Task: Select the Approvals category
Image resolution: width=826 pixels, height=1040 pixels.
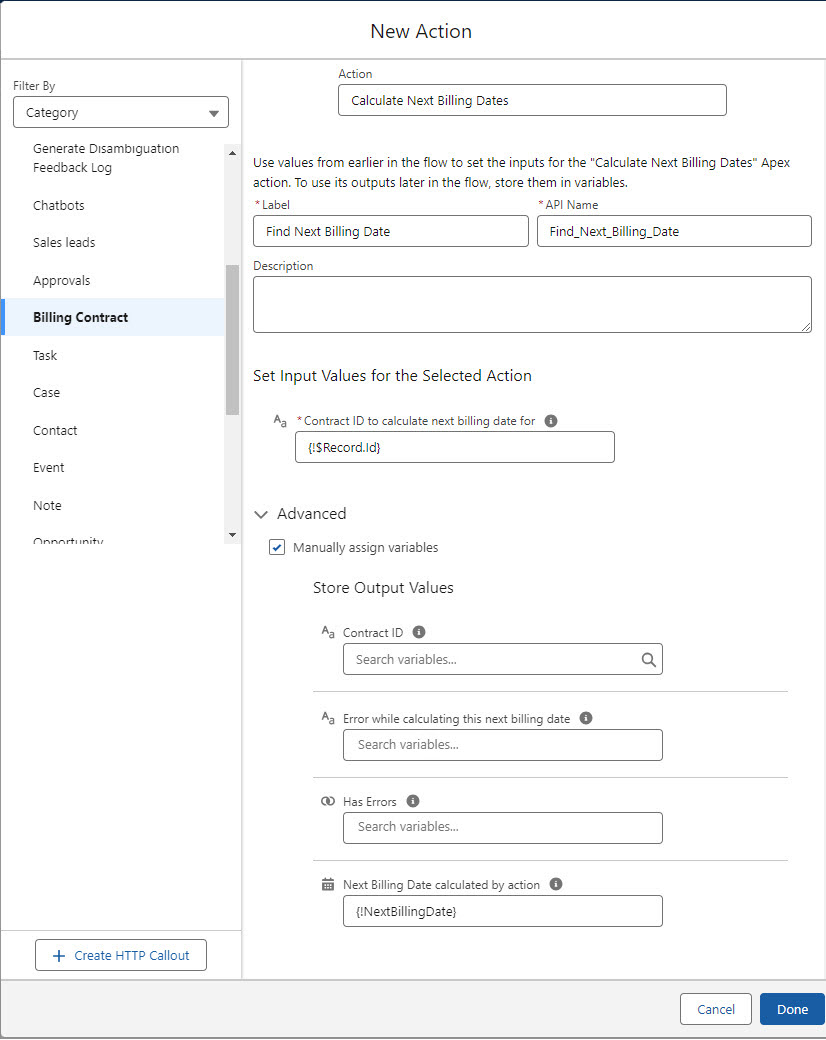Action: click(x=61, y=281)
